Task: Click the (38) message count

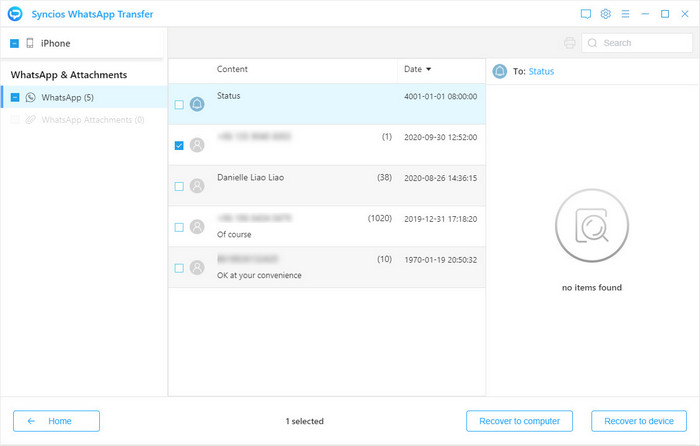Action: tap(384, 178)
